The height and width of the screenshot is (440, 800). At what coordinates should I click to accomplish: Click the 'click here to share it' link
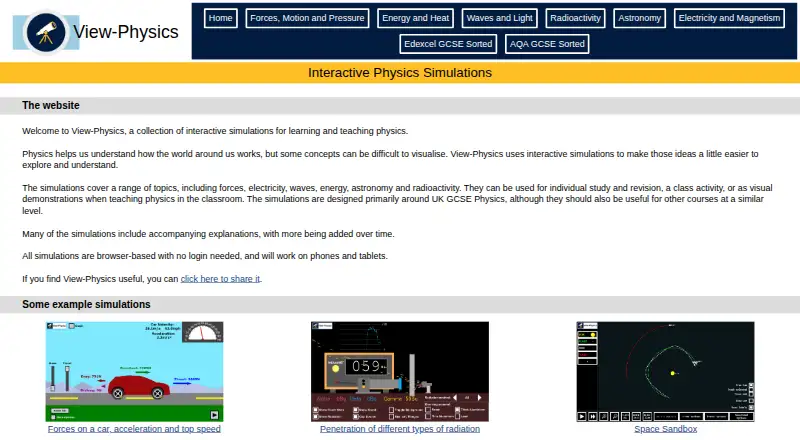[220, 279]
